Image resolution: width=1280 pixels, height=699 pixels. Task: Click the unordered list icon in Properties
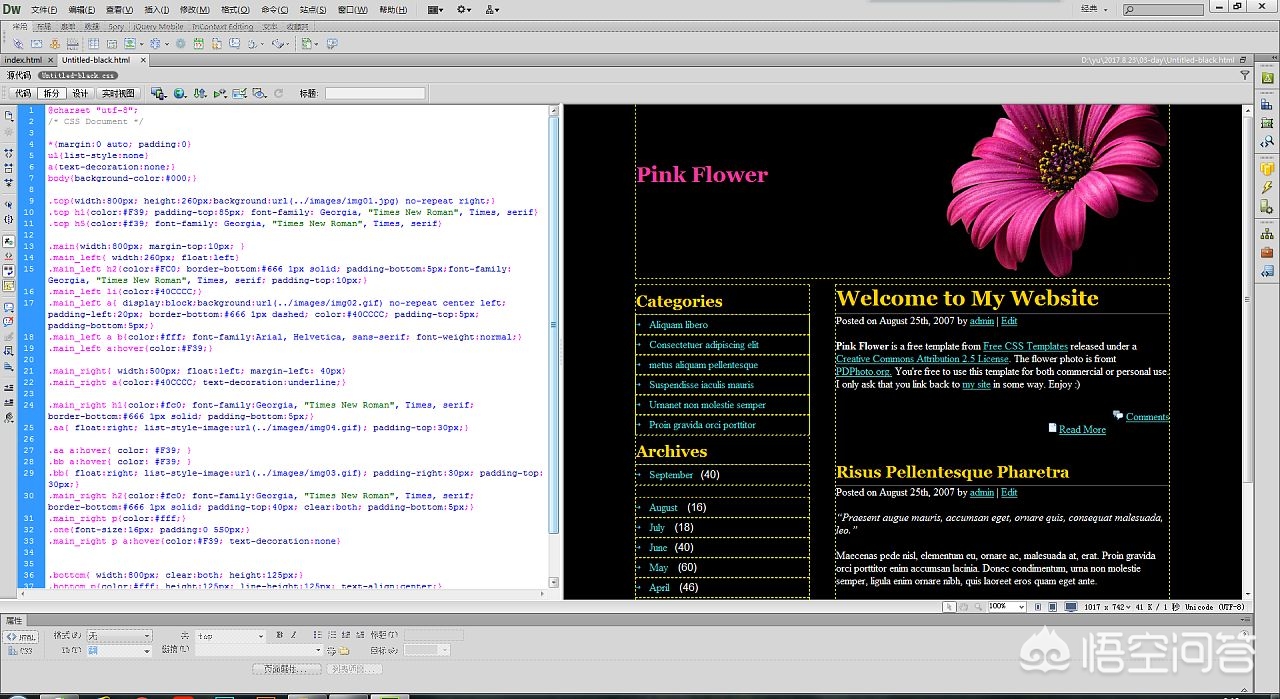317,635
